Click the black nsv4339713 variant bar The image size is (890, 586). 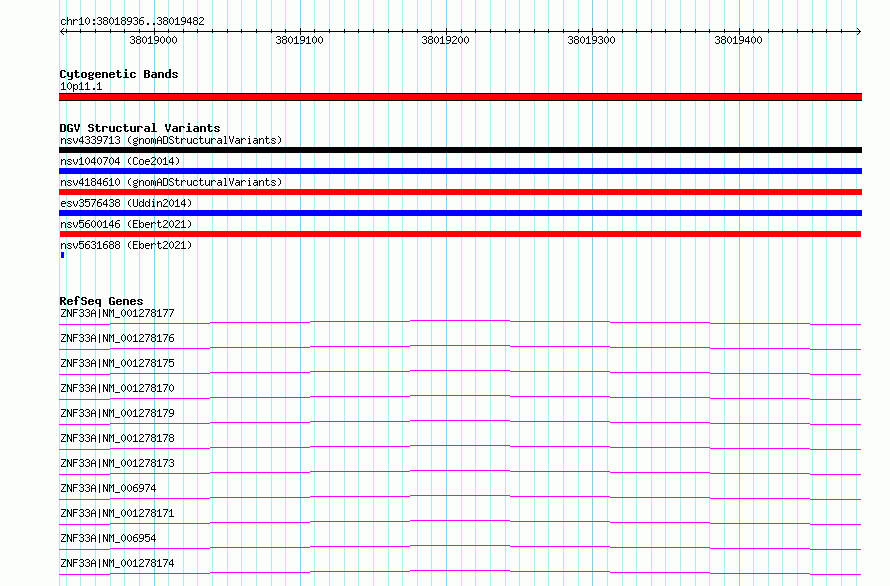point(460,150)
